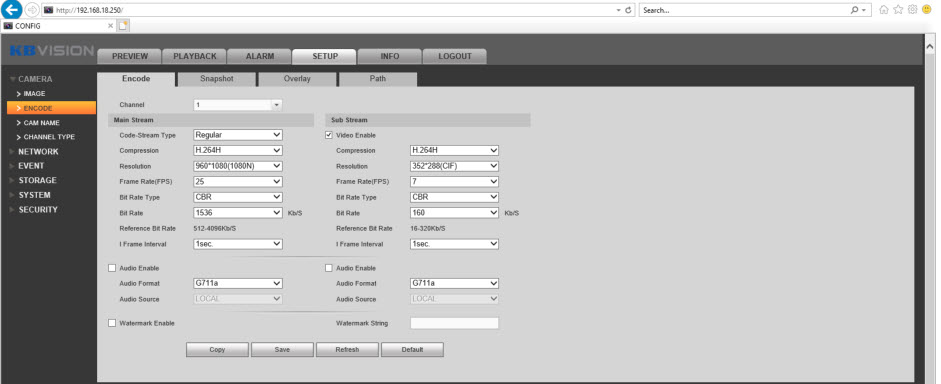
Task: Open a new browser tab
Action: [123, 25]
